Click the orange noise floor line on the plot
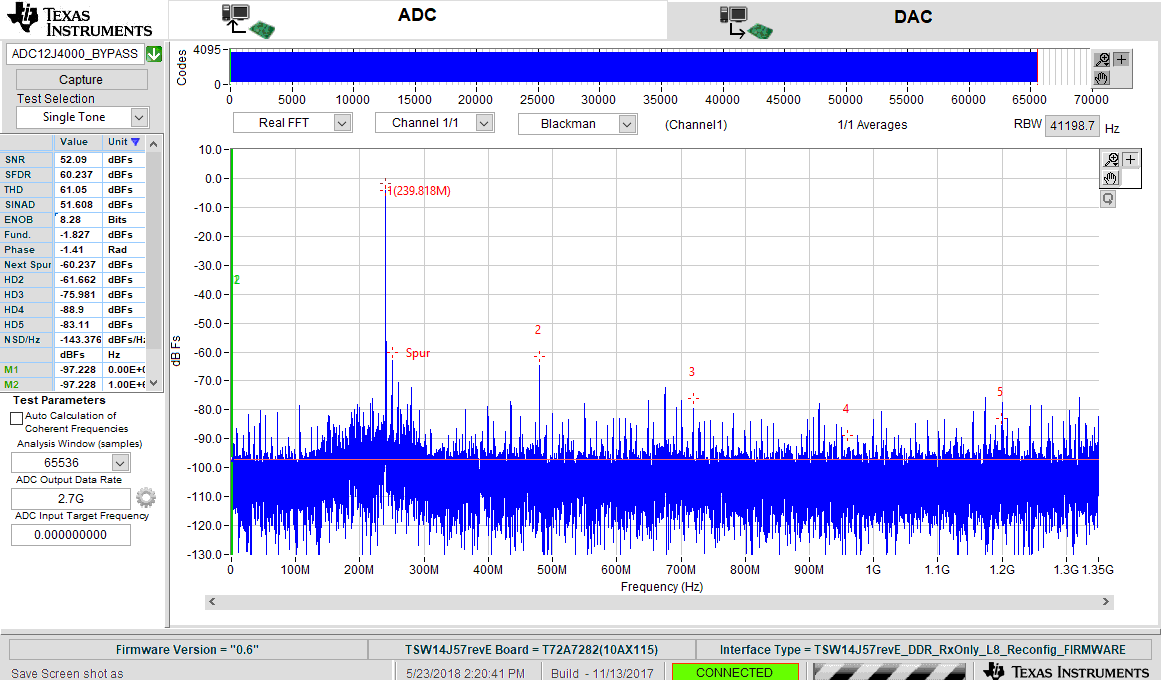 coord(665,459)
